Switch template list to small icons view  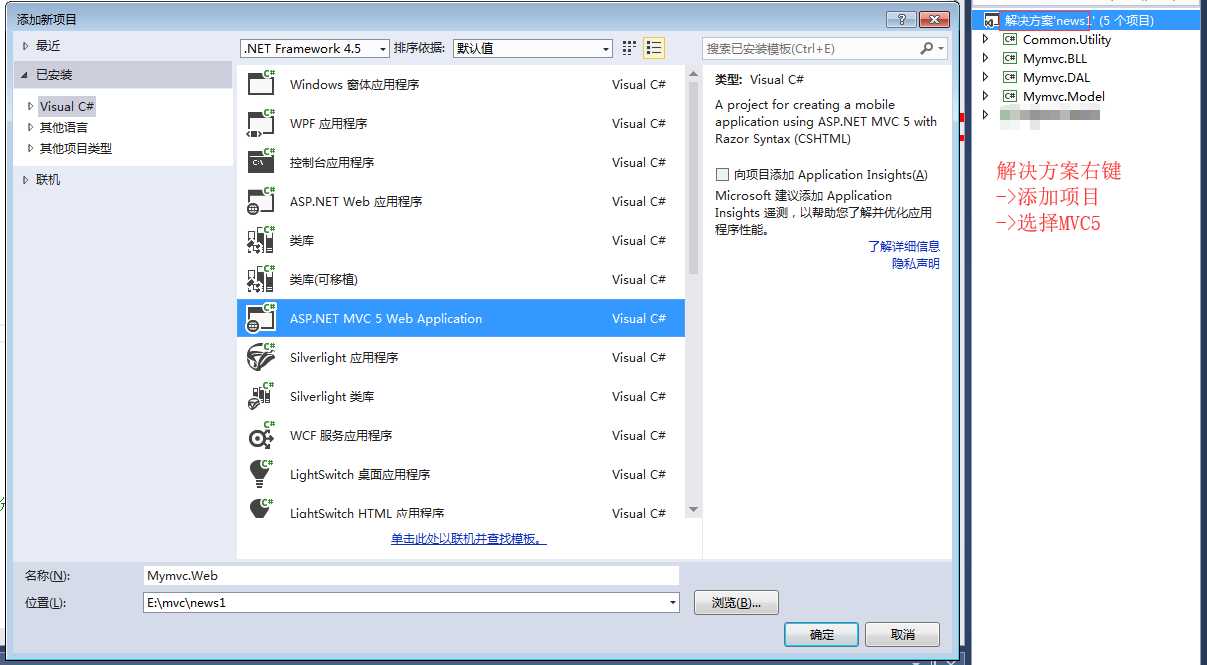[630, 48]
